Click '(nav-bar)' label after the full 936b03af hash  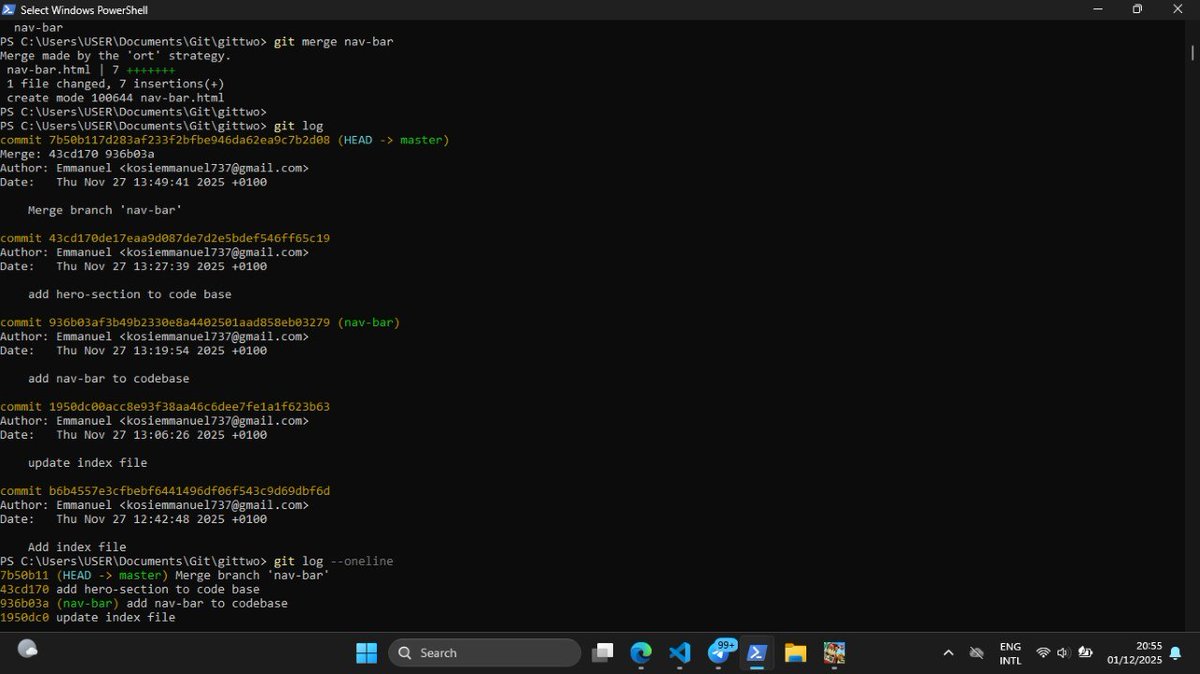[368, 322]
